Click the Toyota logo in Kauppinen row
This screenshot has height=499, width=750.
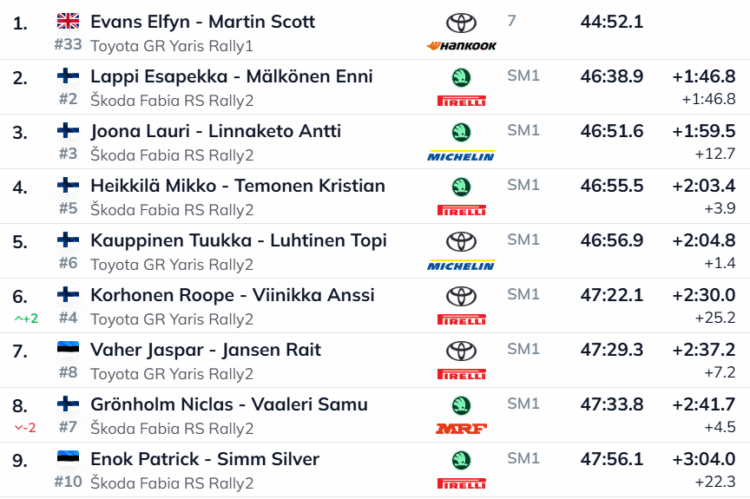(x=460, y=241)
